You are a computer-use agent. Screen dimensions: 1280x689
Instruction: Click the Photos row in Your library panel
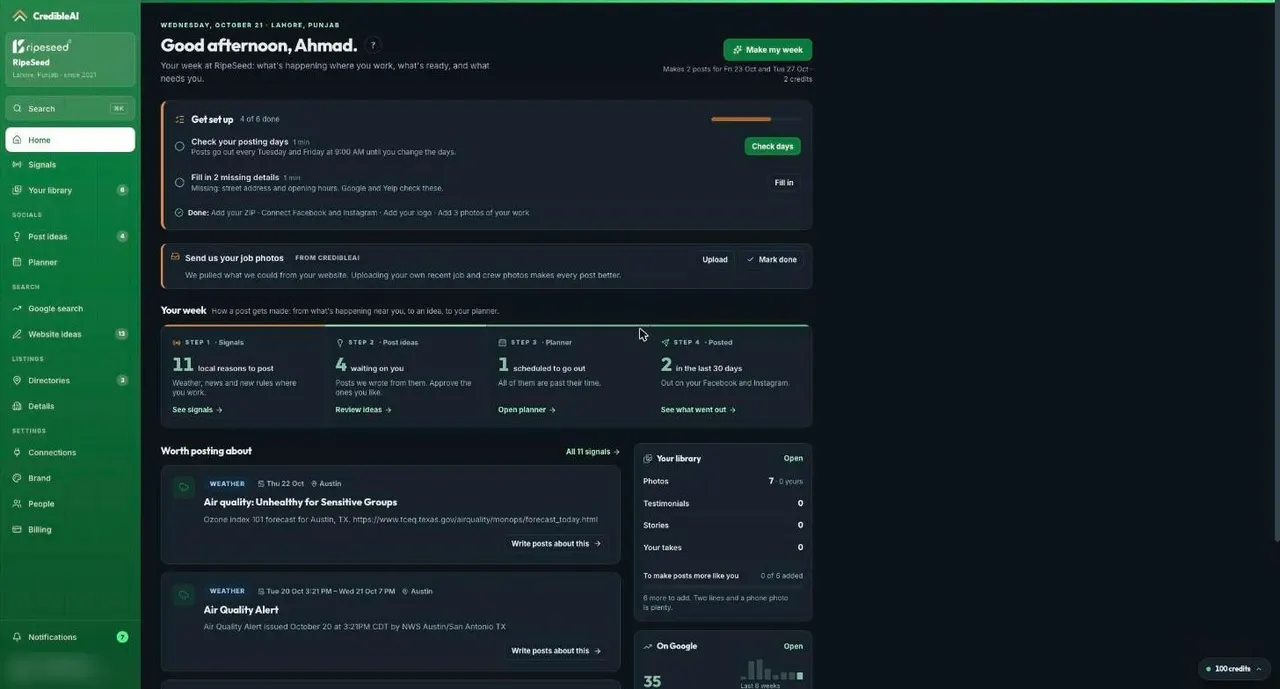pyautogui.click(x=723, y=481)
